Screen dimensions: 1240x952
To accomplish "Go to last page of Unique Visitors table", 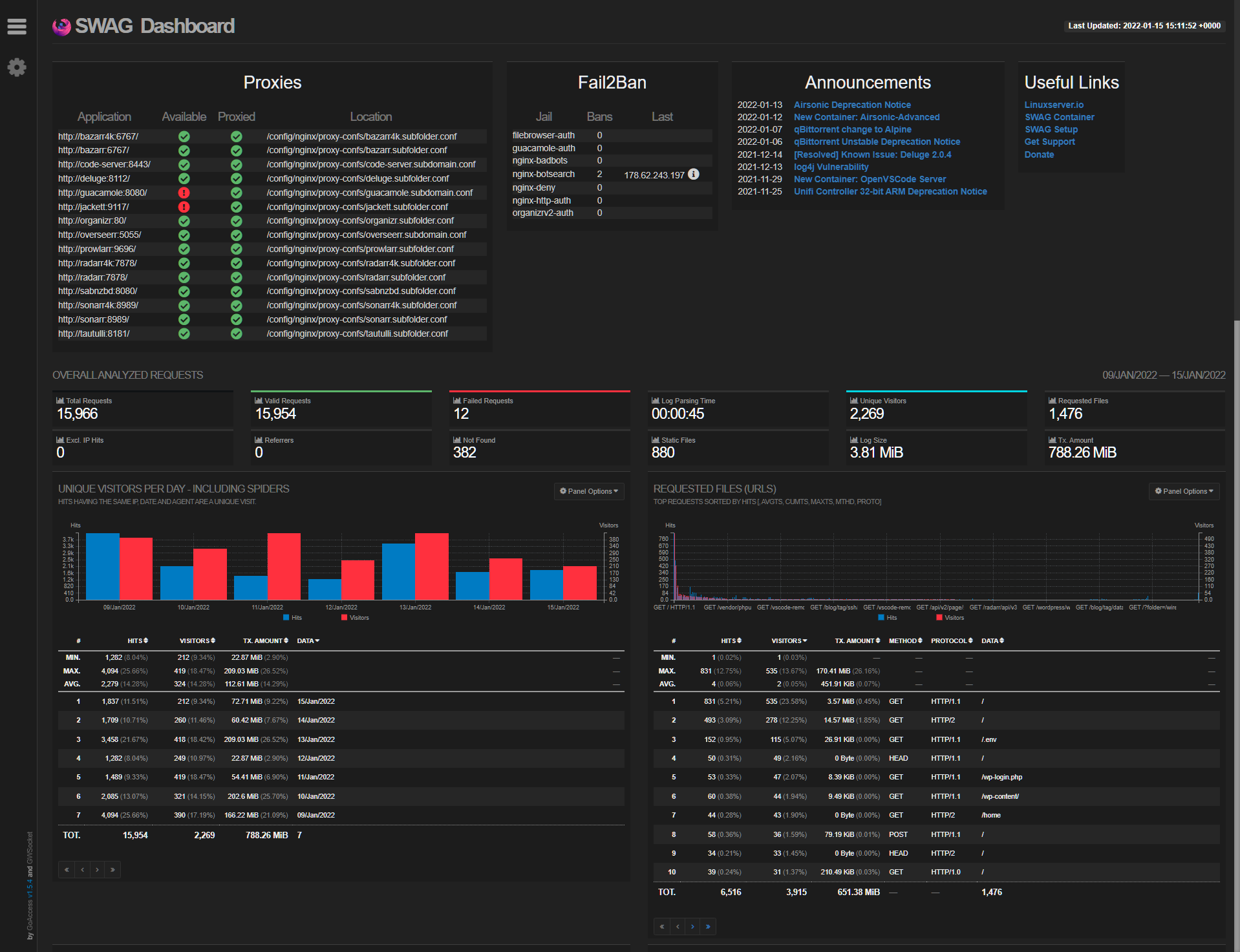I will click(112, 870).
